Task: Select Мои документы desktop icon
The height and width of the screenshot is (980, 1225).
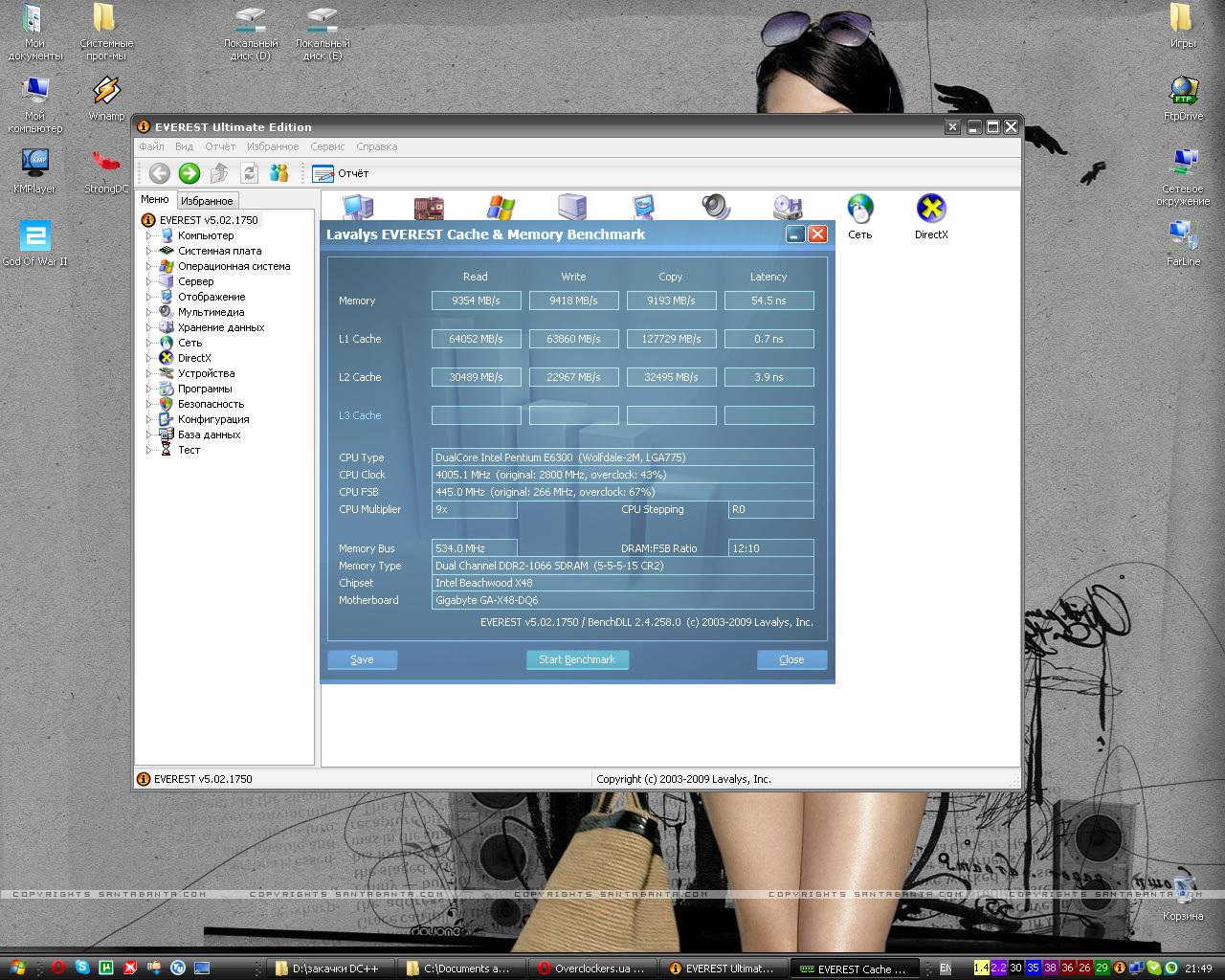Action: [35, 33]
